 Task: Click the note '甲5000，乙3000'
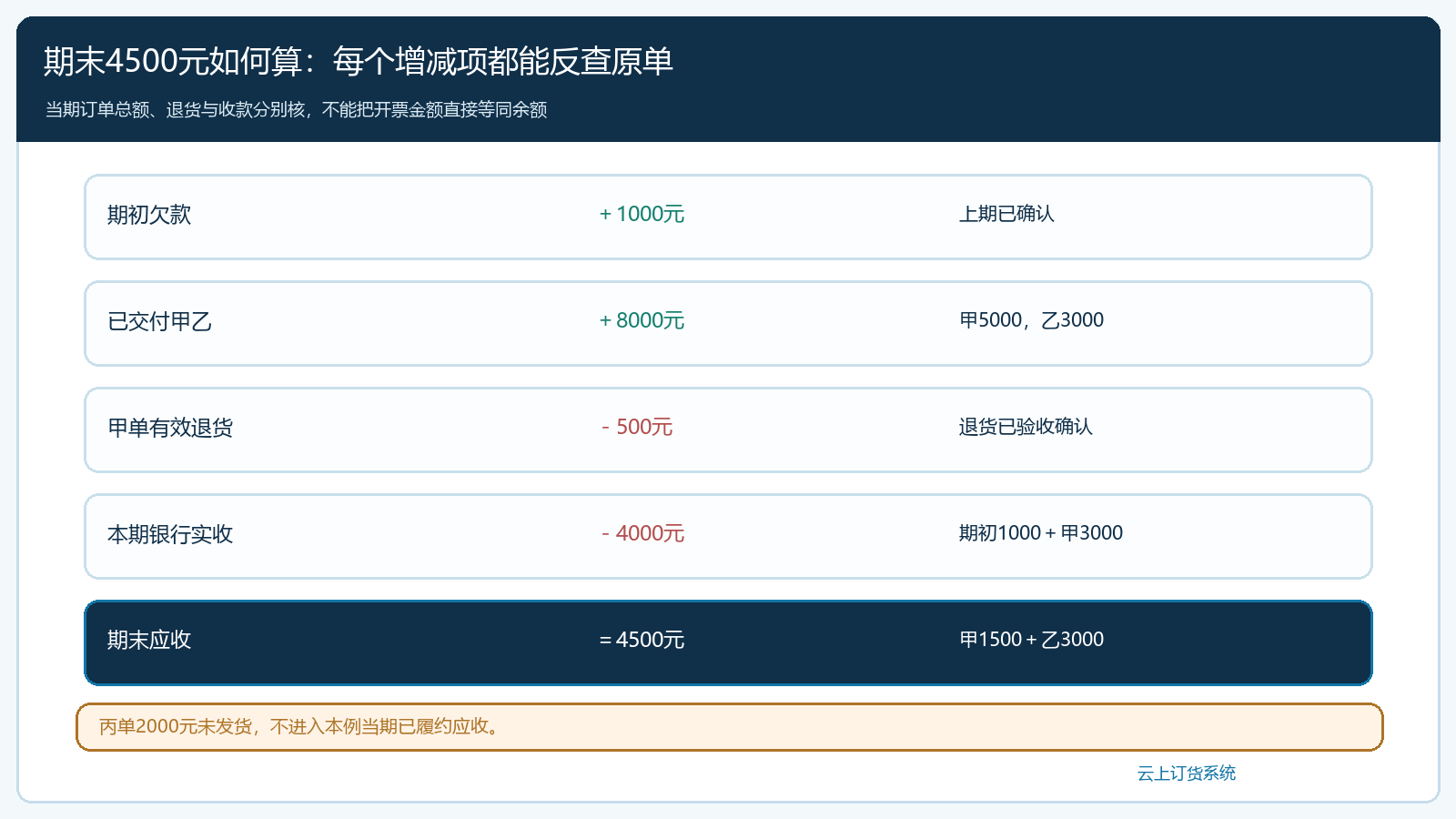[1031, 320]
